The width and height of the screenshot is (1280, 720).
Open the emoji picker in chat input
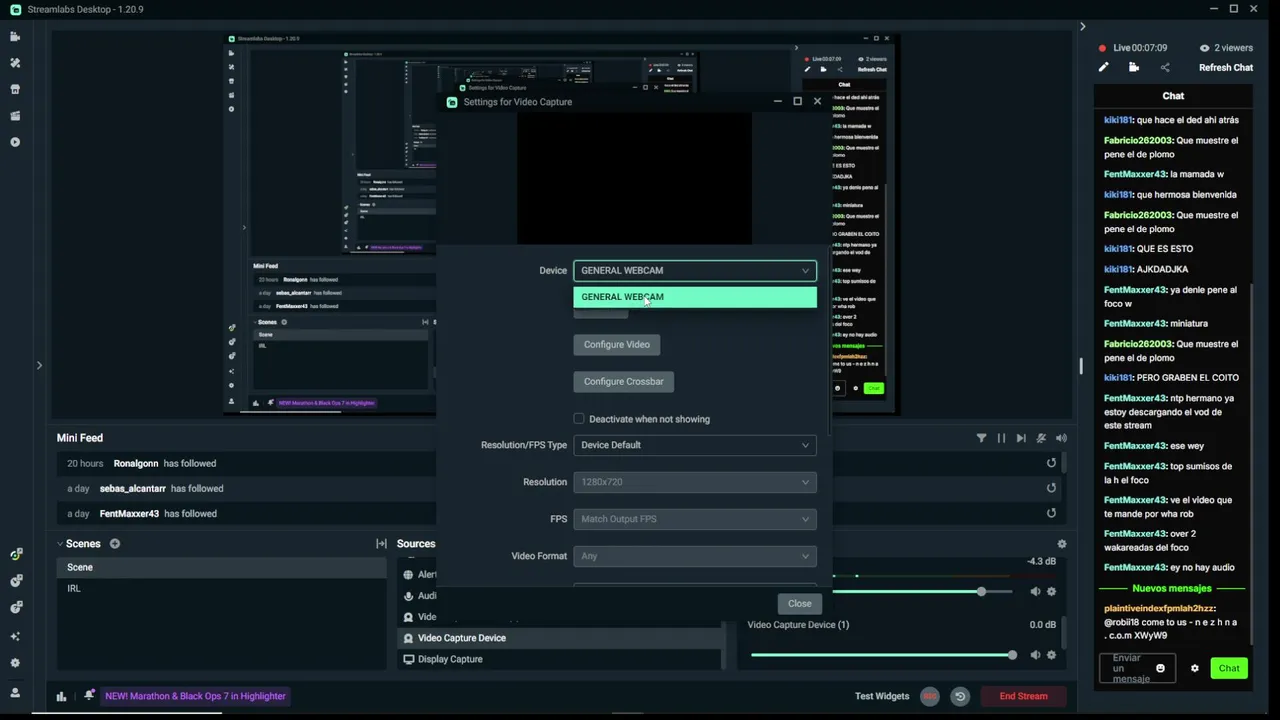pyautogui.click(x=1160, y=668)
